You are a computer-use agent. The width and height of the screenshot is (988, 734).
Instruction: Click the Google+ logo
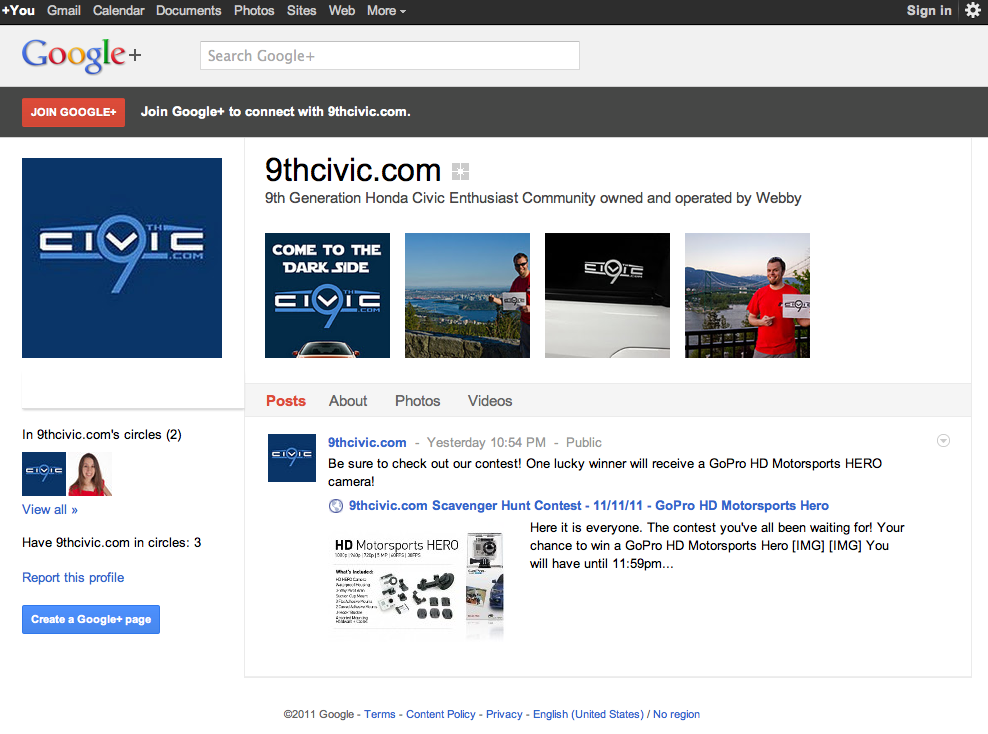(x=81, y=55)
